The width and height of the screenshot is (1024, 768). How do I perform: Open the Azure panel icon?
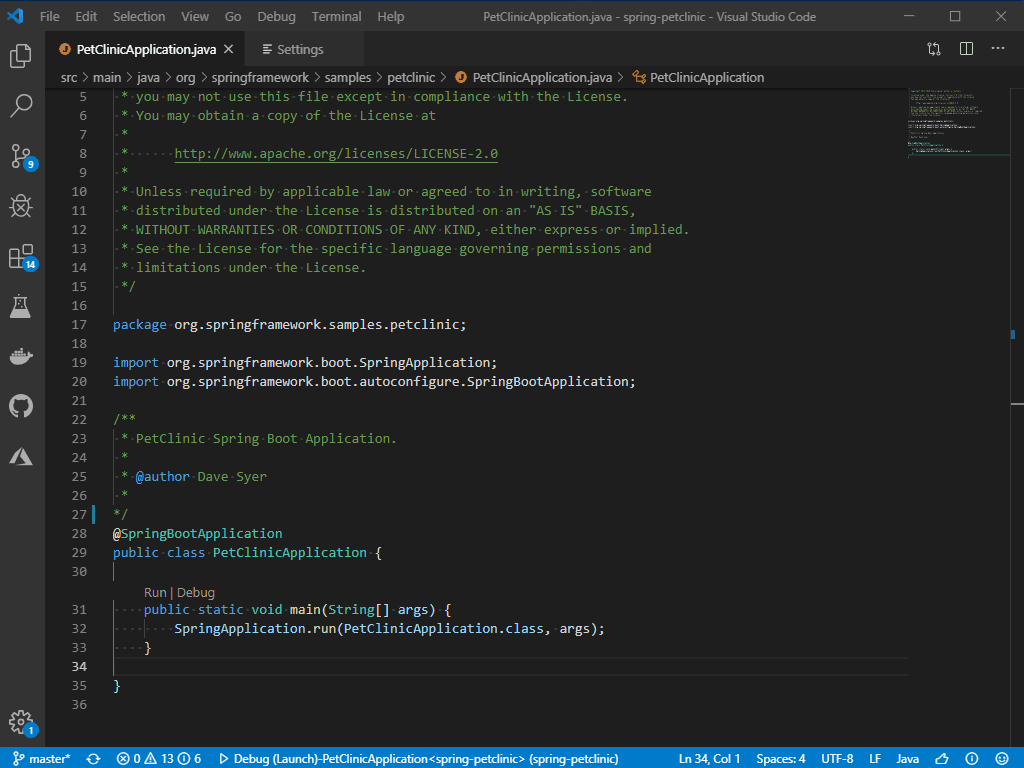pyautogui.click(x=22, y=456)
